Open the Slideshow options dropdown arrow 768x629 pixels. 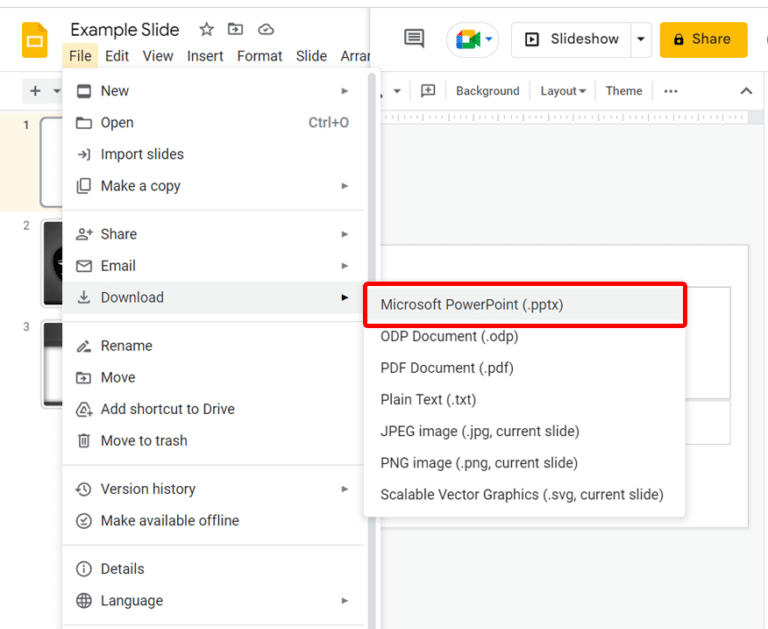(641, 39)
